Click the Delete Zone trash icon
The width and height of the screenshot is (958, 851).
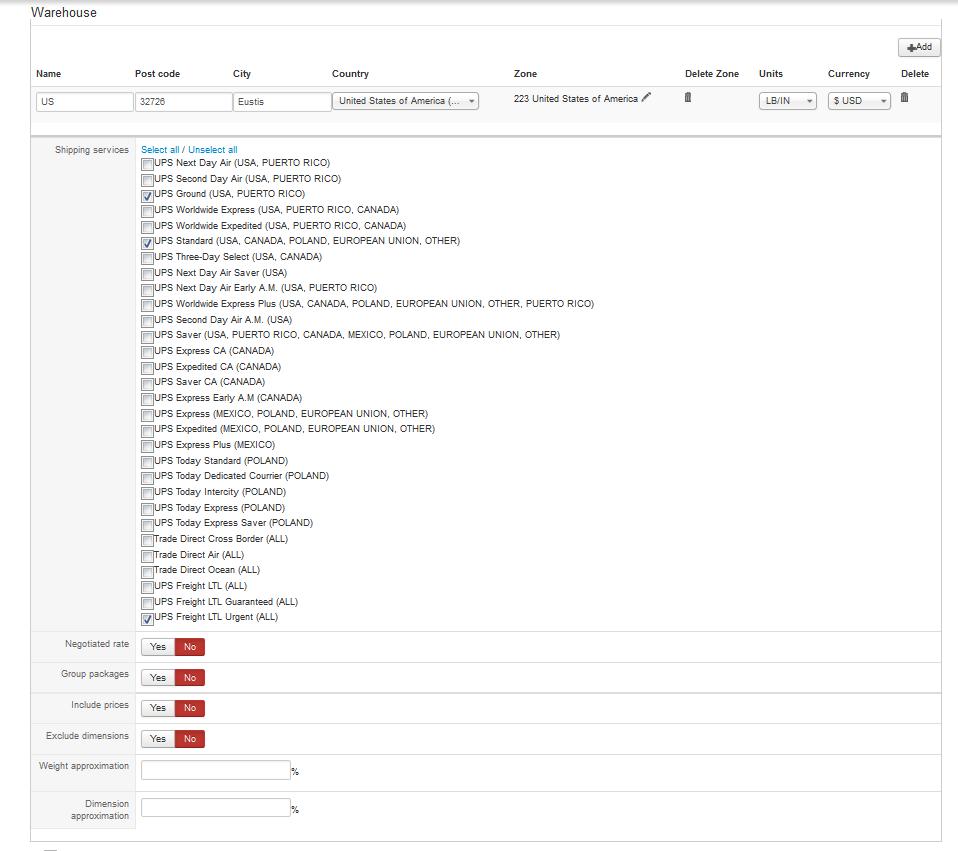point(687,97)
